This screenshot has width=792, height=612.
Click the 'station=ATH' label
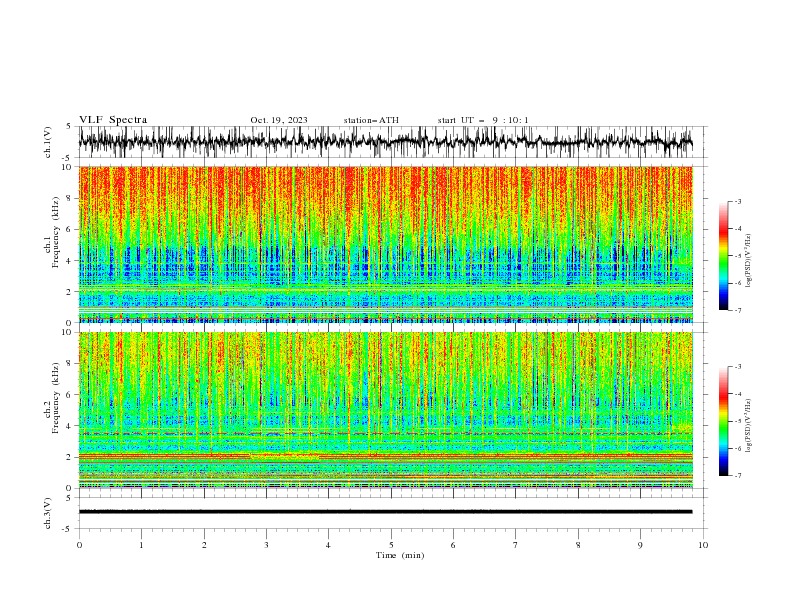(x=371, y=120)
